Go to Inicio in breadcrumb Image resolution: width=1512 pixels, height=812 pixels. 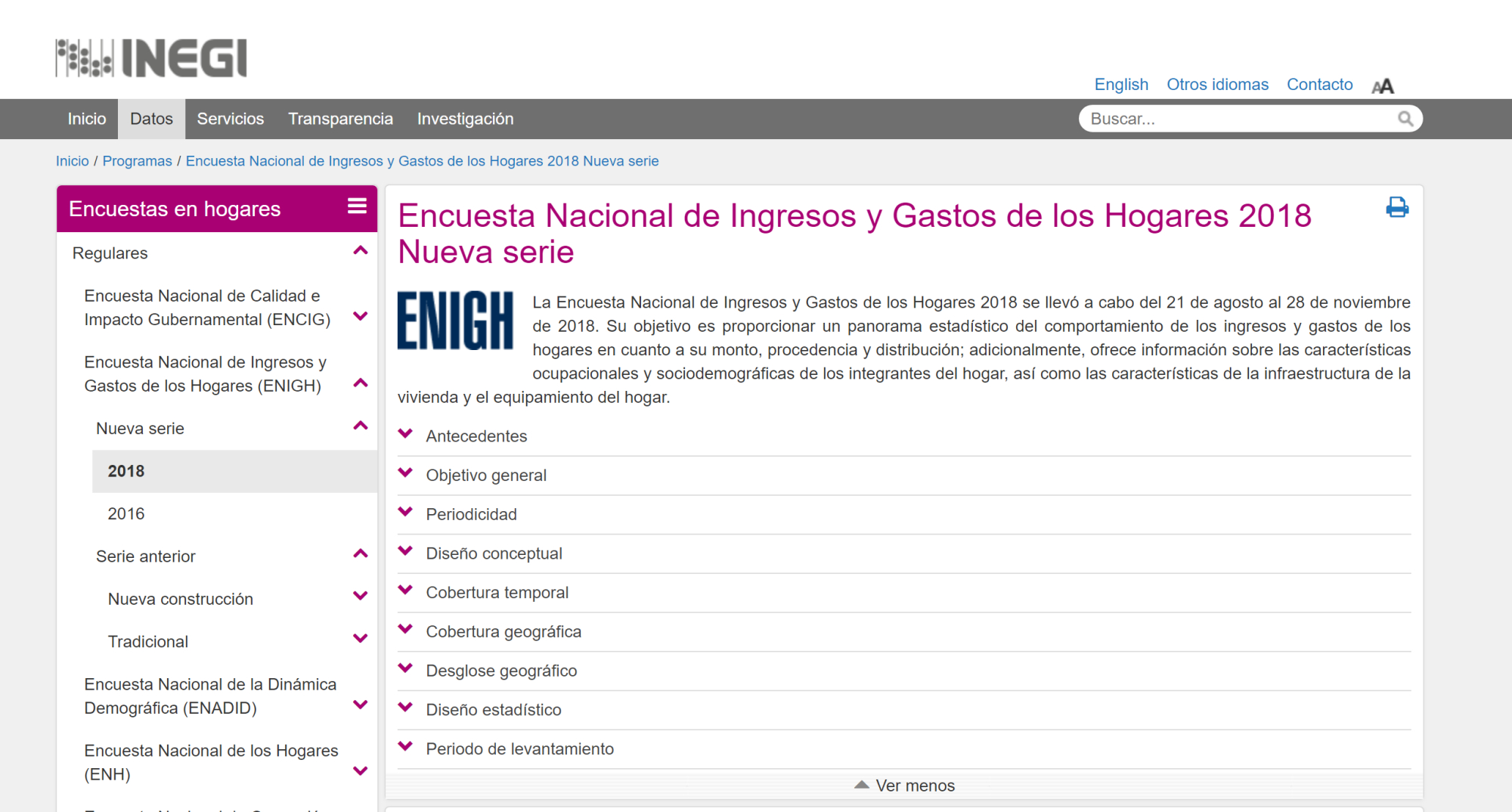pos(73,161)
